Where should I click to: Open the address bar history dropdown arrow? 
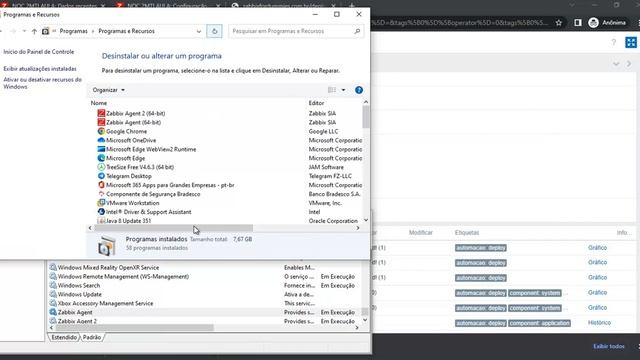[199, 31]
